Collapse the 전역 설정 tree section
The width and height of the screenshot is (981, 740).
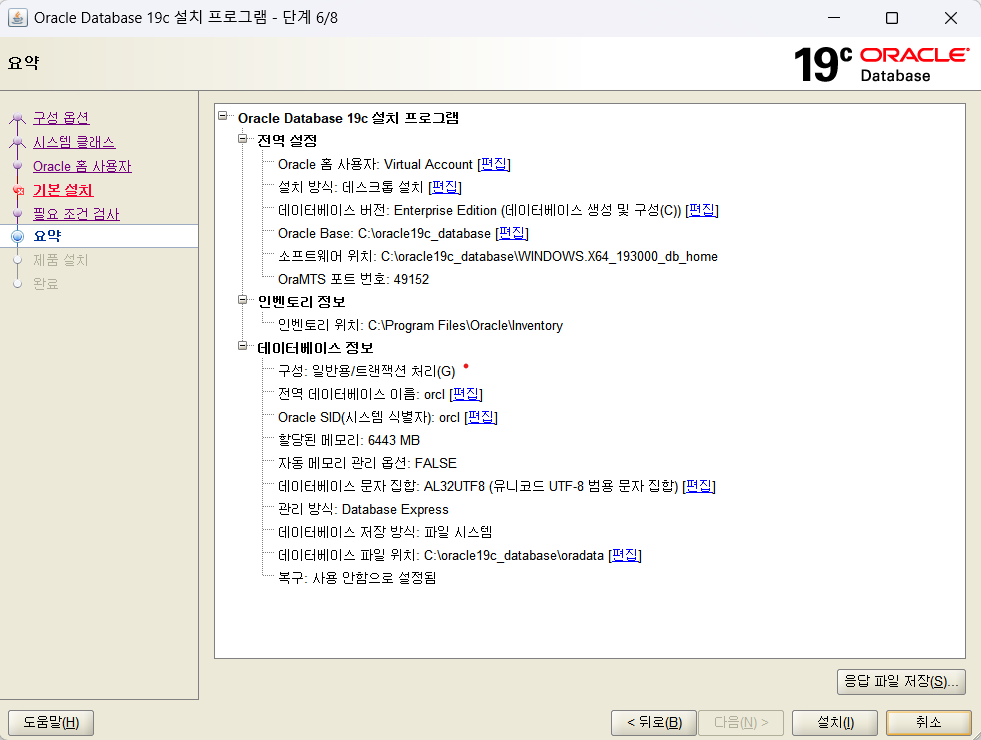coord(243,139)
